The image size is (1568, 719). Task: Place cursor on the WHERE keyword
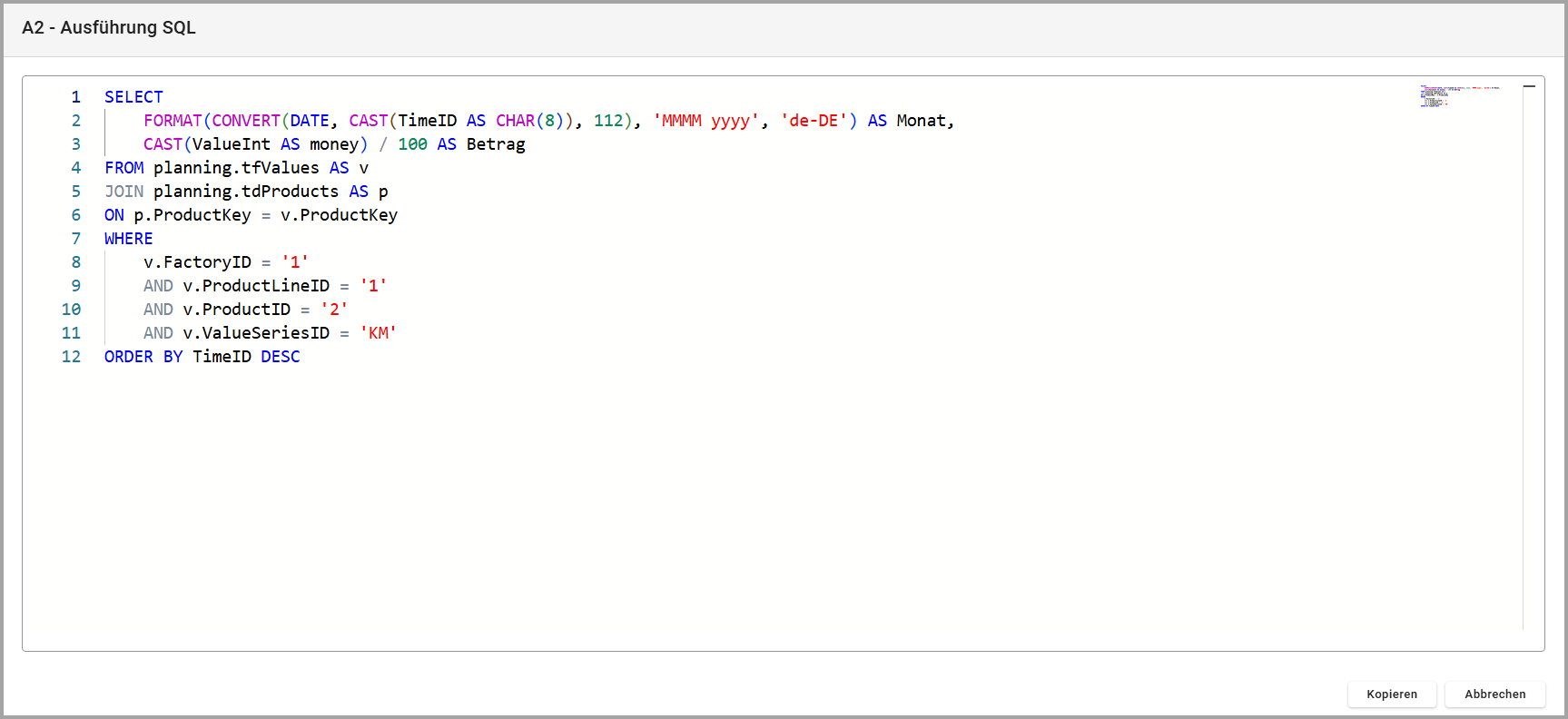128,239
